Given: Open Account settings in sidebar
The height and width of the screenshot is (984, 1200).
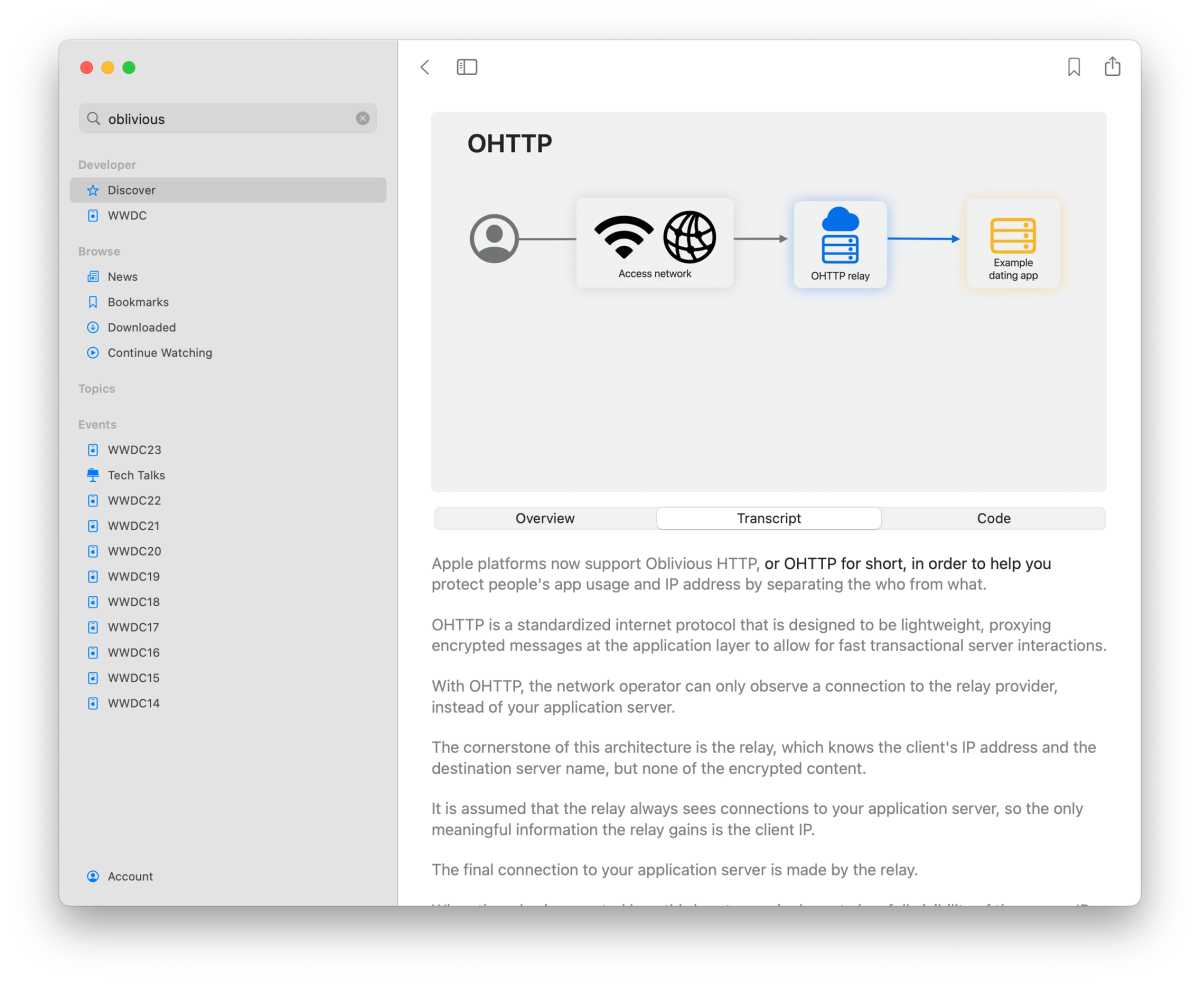Looking at the screenshot, I should [130, 876].
